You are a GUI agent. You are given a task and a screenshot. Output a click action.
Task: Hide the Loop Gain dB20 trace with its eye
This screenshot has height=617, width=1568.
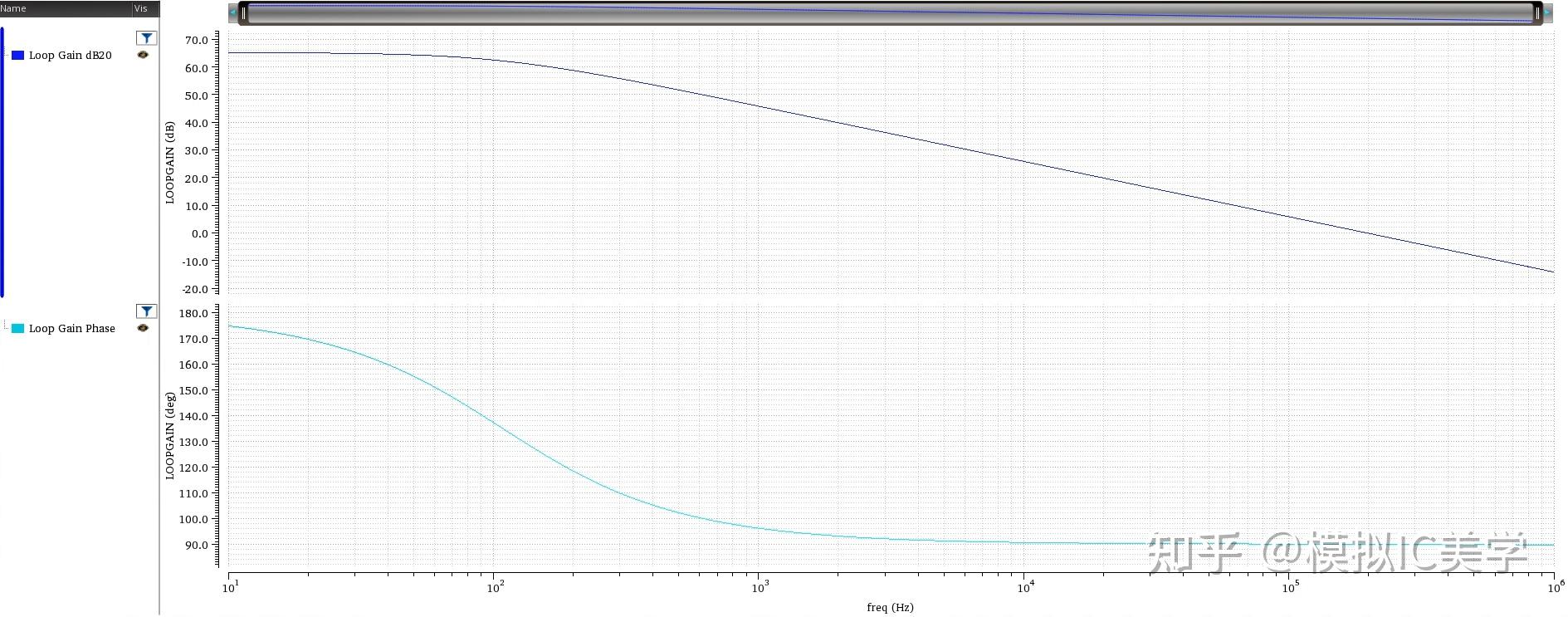click(143, 55)
